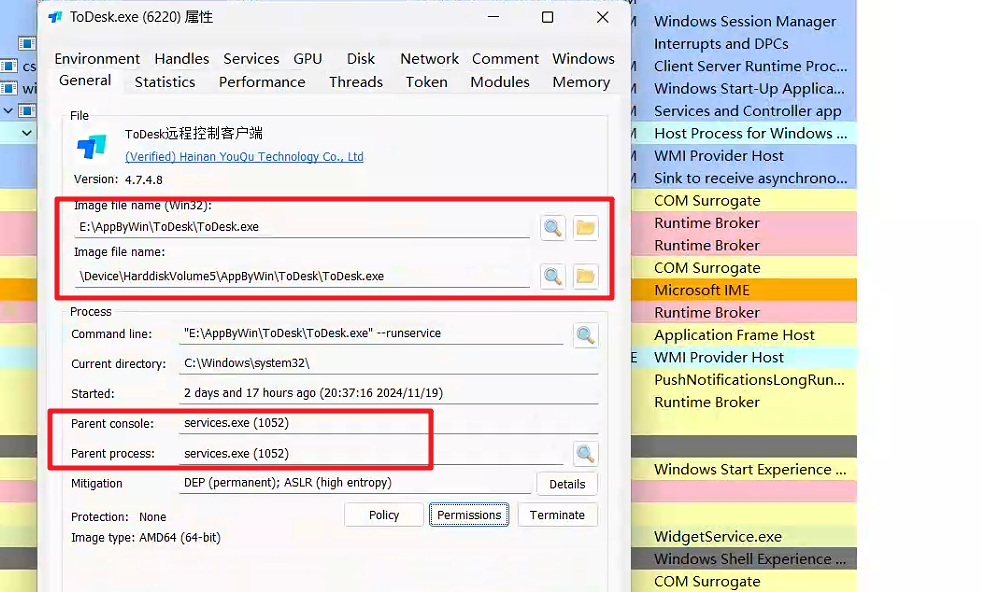This screenshot has width=981, height=592.
Task: Switch to the Modules tab
Action: (500, 82)
